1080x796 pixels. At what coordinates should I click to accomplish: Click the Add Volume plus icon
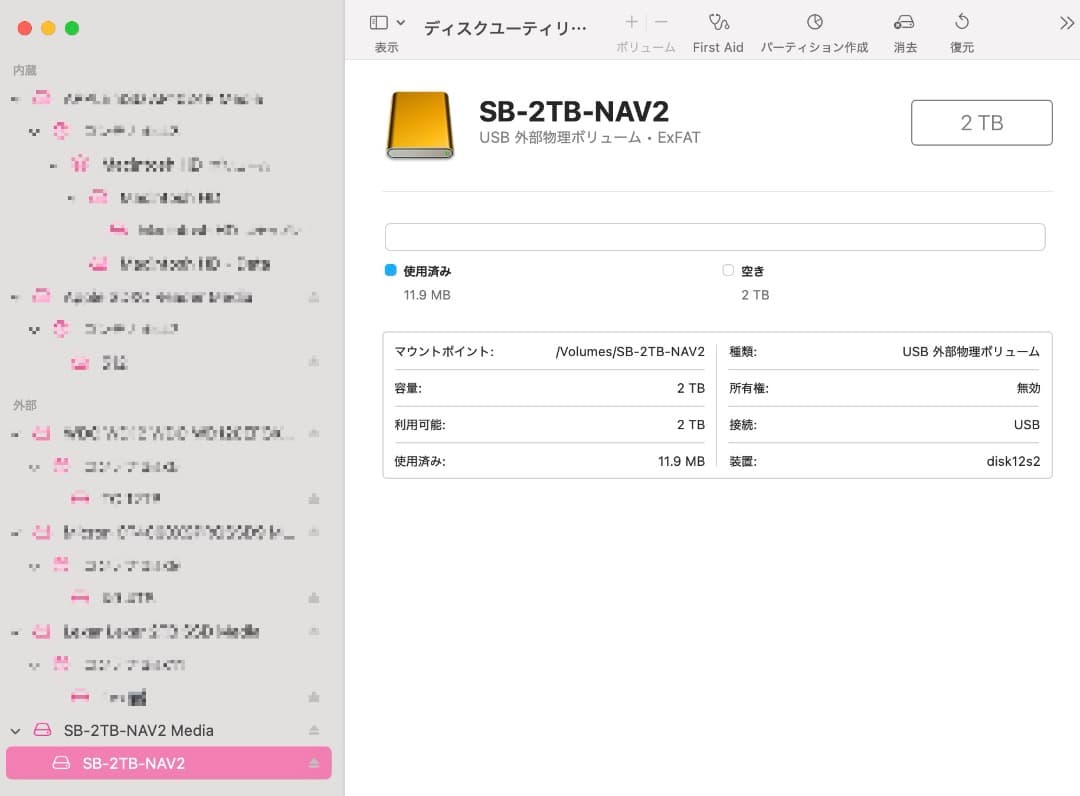[x=631, y=21]
